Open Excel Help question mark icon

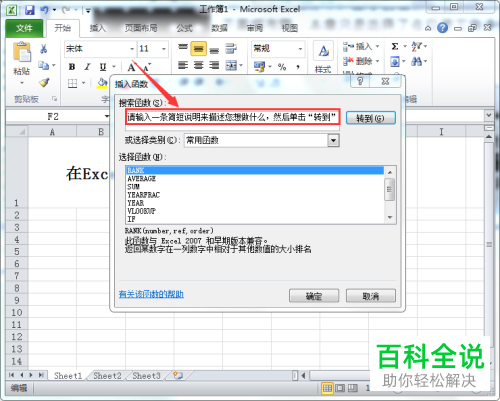coord(442,28)
